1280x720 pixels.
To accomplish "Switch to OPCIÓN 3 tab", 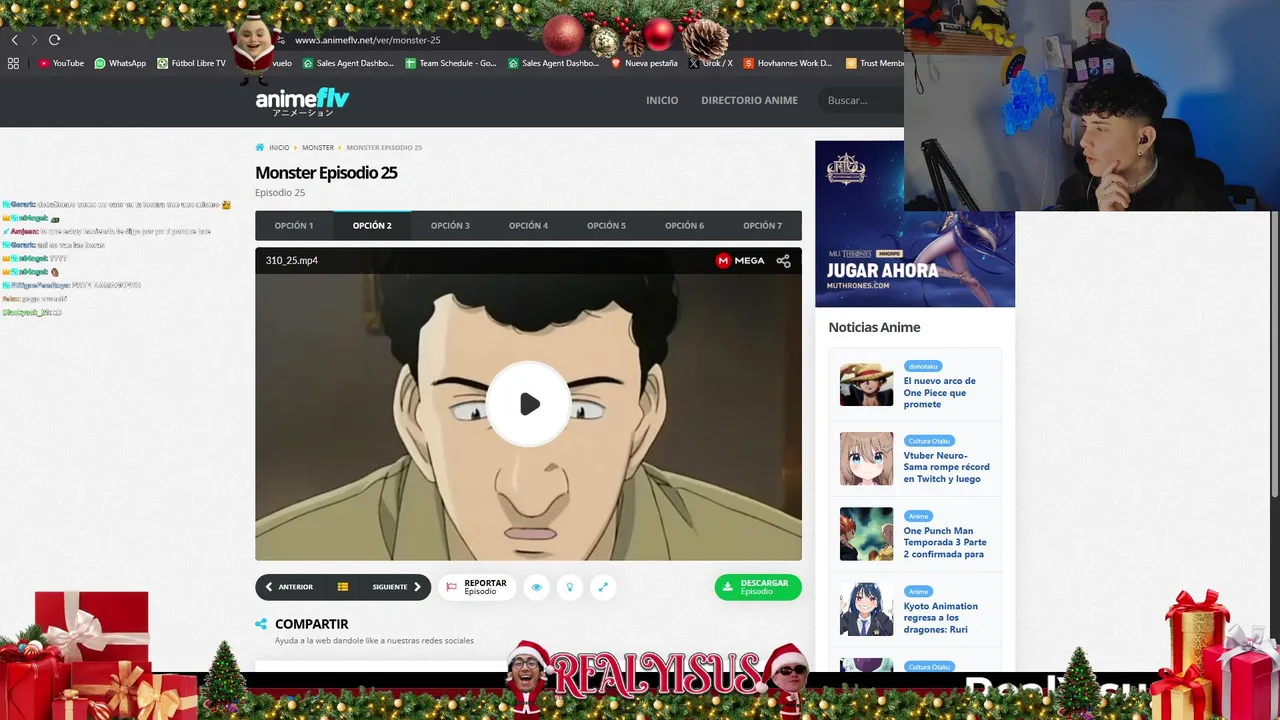I will [x=450, y=226].
